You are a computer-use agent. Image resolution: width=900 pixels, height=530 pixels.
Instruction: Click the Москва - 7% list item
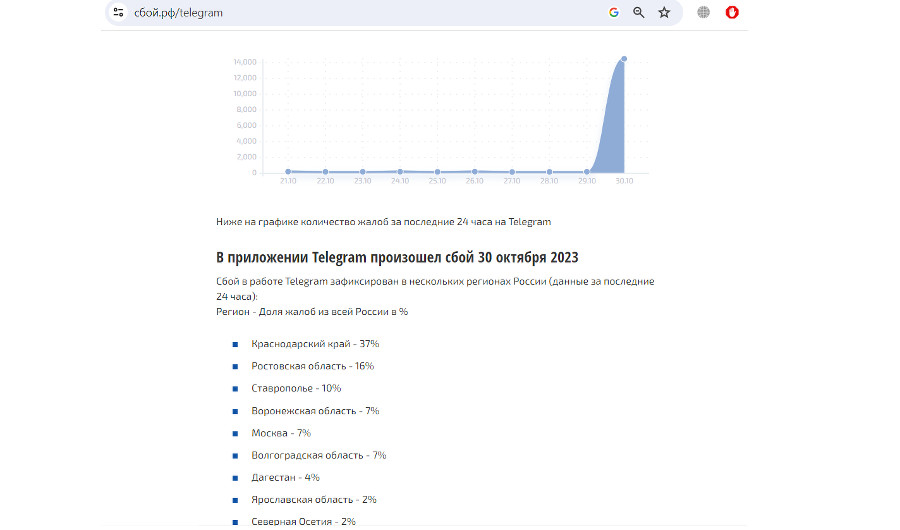click(281, 433)
